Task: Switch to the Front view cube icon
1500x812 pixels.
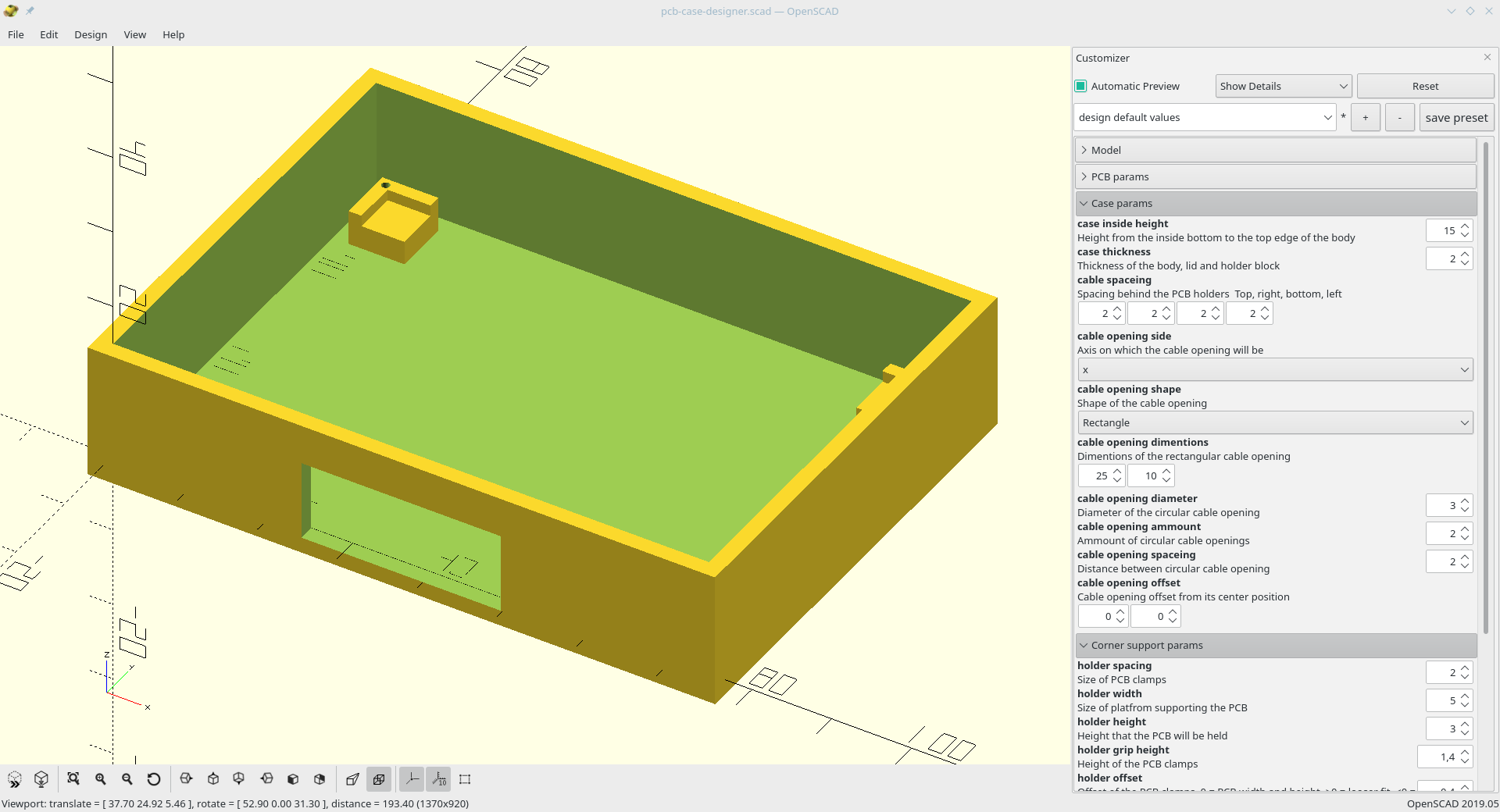Action: [293, 779]
